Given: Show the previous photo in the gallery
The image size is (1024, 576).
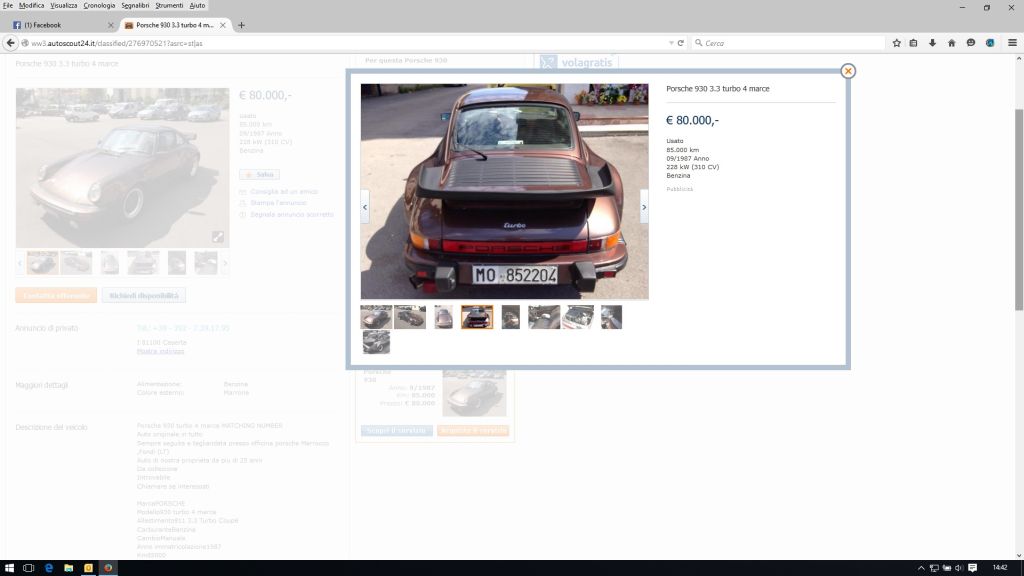Looking at the screenshot, I should tap(365, 207).
